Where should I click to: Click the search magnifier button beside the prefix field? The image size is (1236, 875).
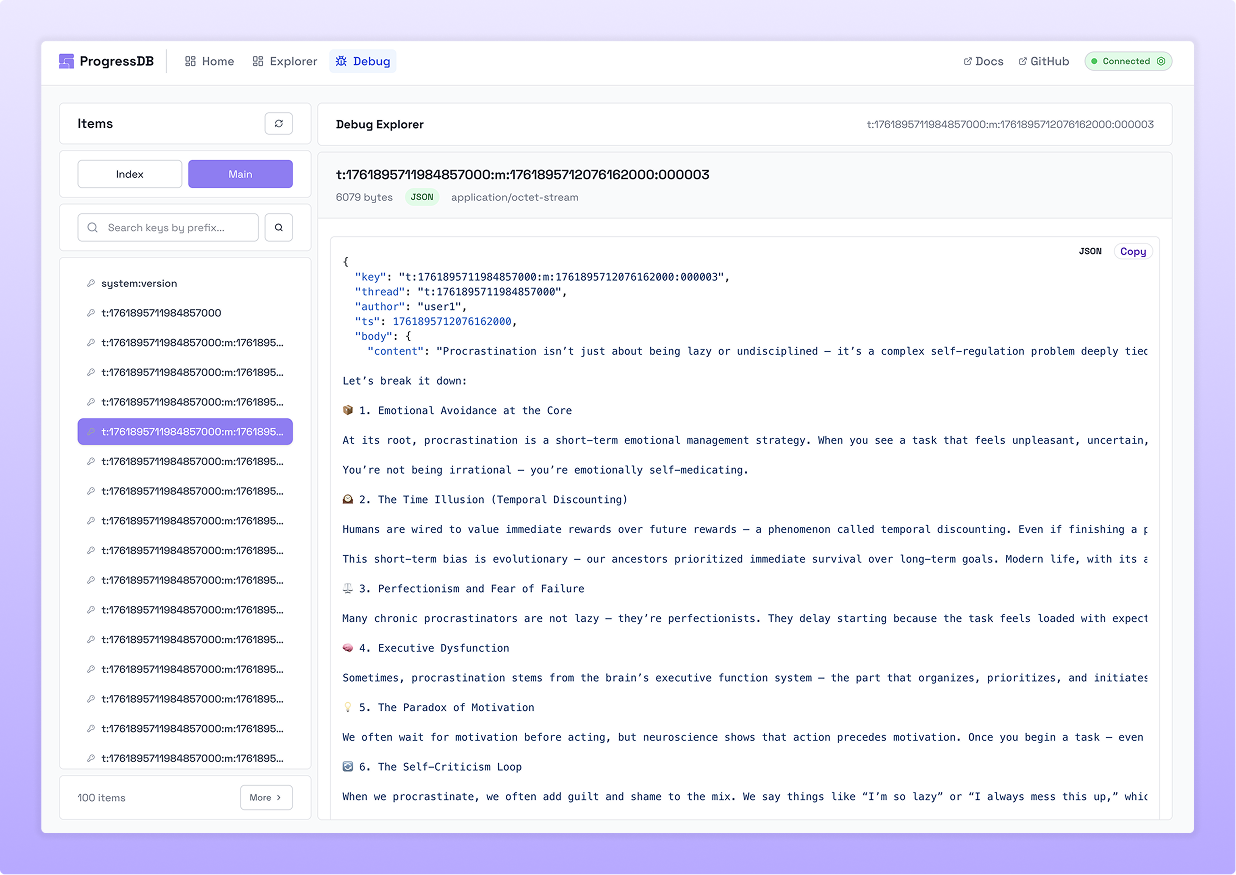[x=278, y=227]
